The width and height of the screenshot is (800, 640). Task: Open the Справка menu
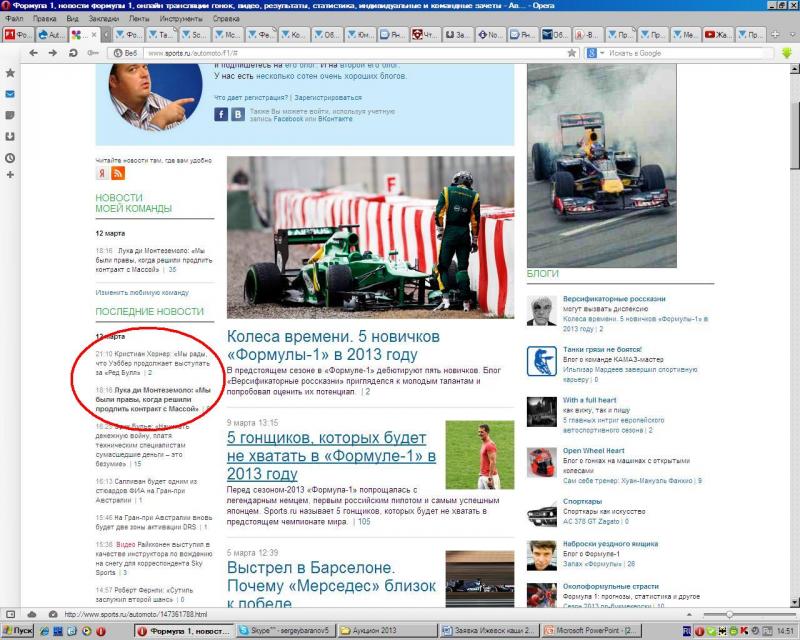(x=226, y=18)
